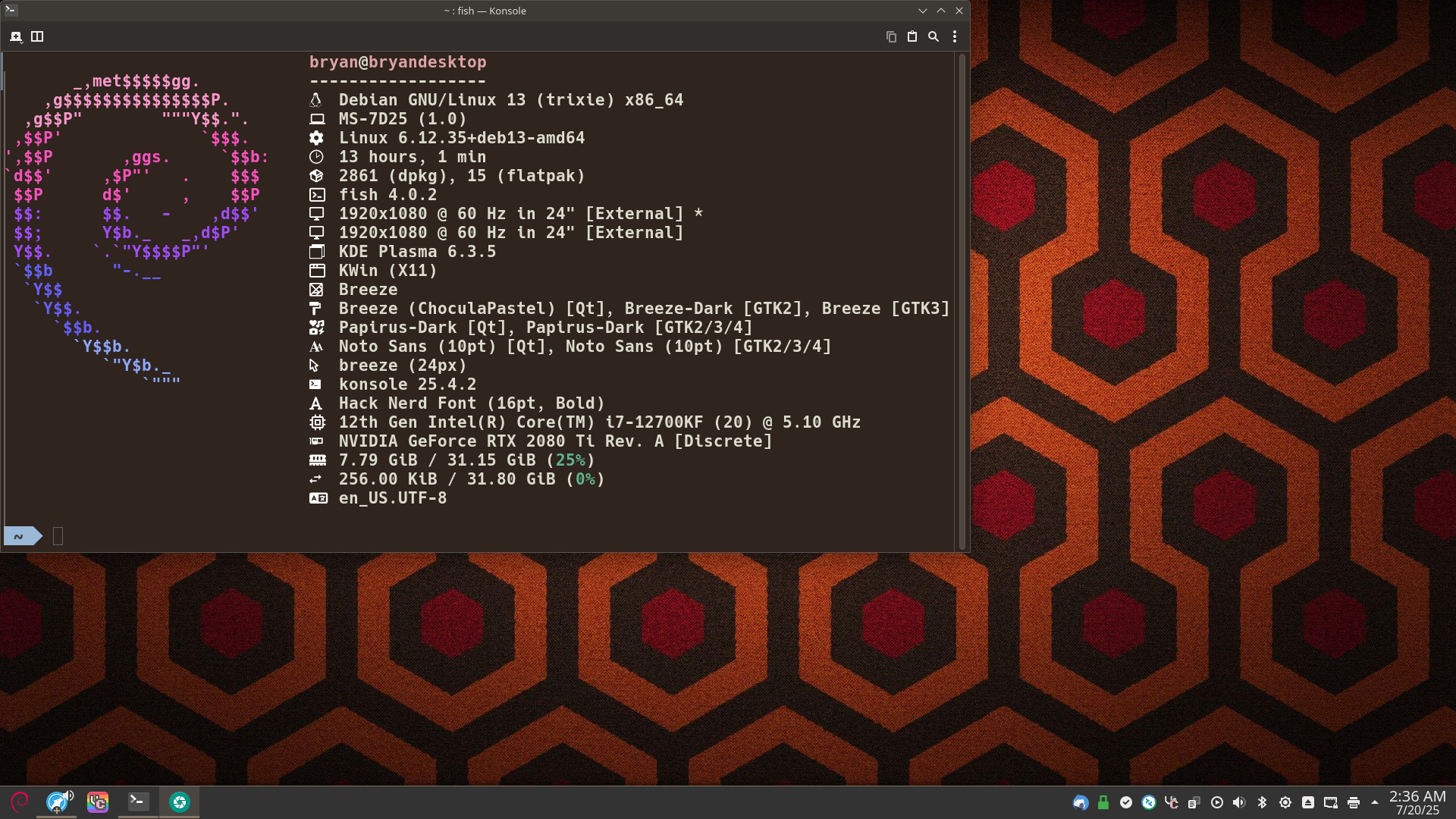
Task: Click the 256.00 KiB / 31.80 GiB swap line
Action: pyautogui.click(x=472, y=479)
